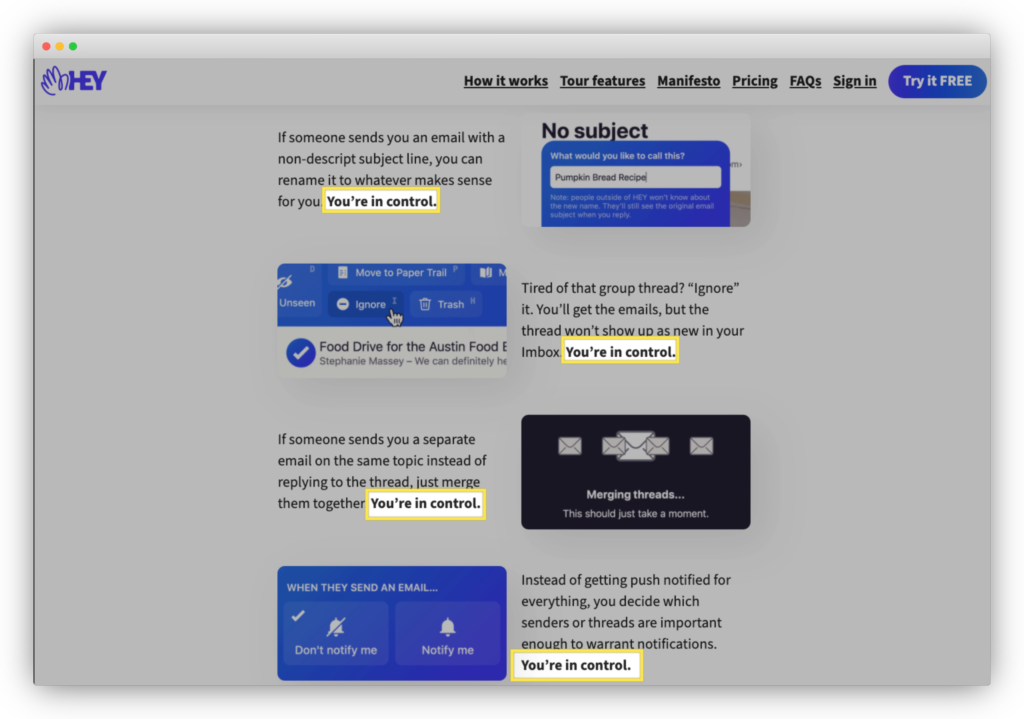Viewport: 1024px width, 719px height.
Task: Click the Unseen crossed-eye icon
Action: pos(284,284)
